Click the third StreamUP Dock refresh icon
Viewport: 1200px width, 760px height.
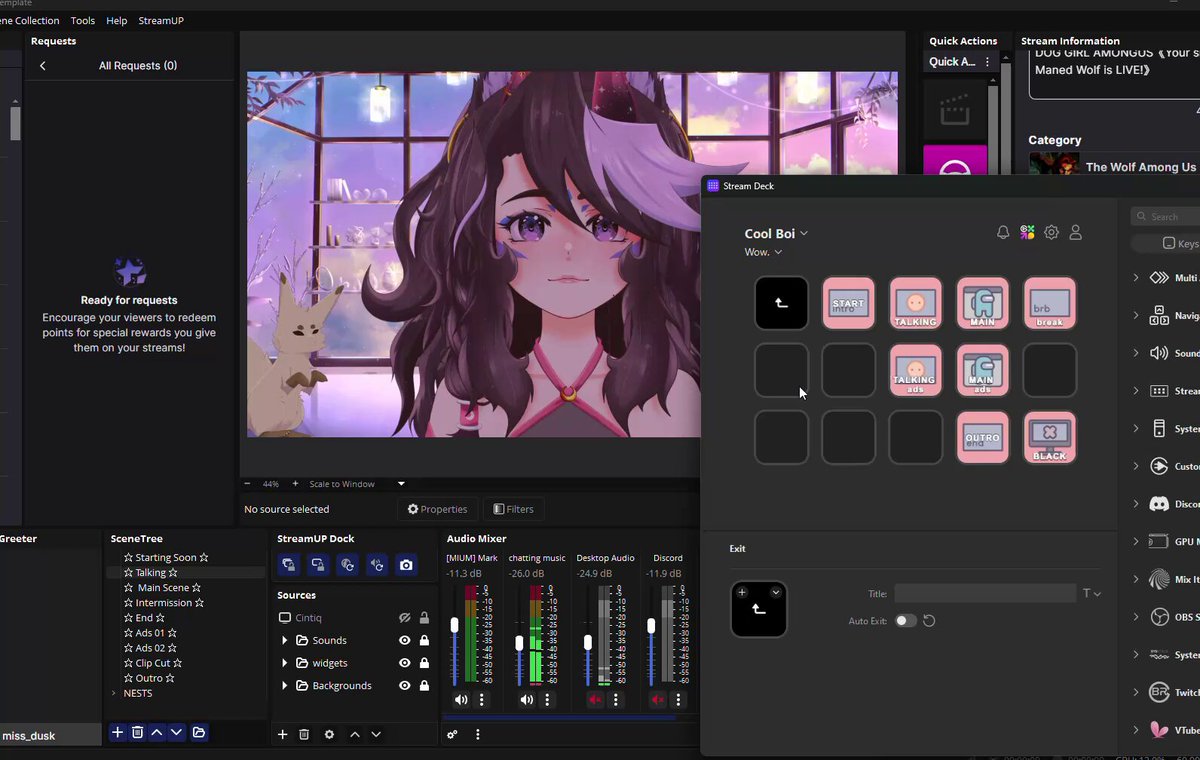point(347,565)
